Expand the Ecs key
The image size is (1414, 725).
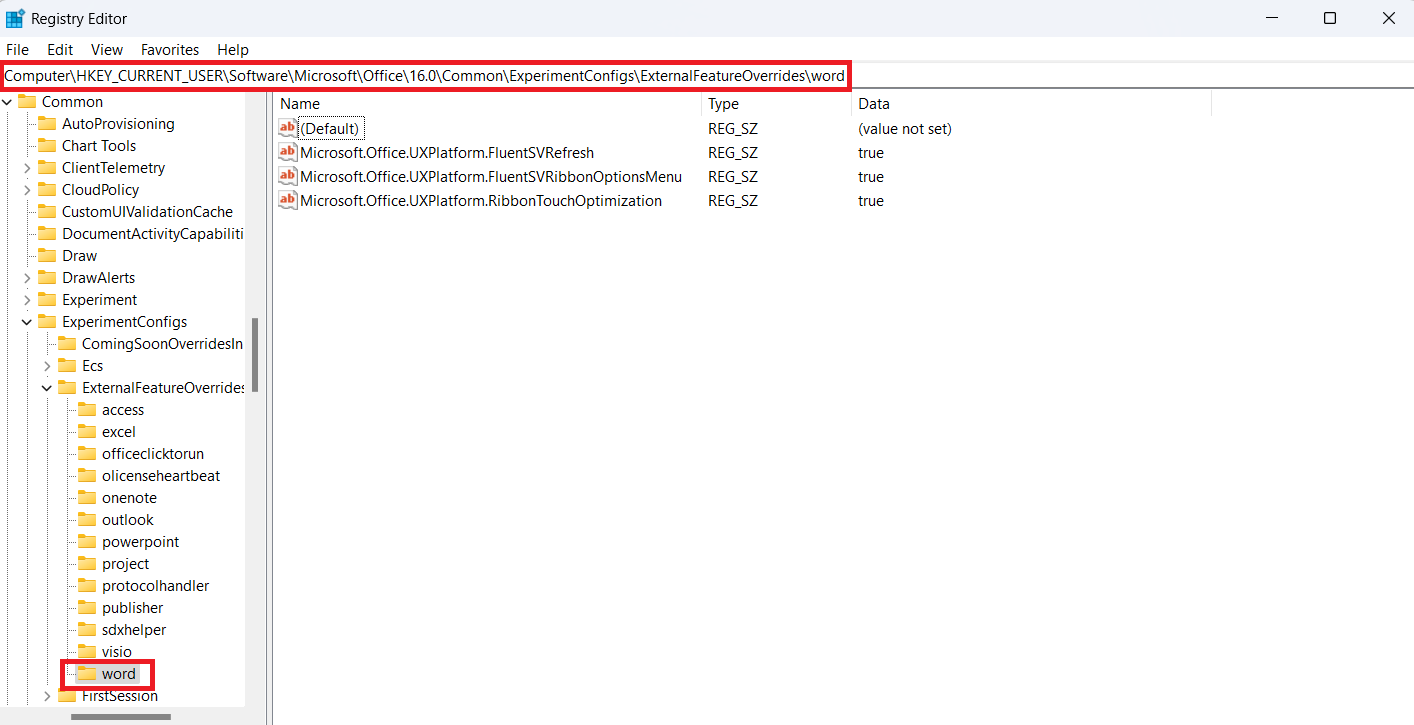pyautogui.click(x=47, y=366)
